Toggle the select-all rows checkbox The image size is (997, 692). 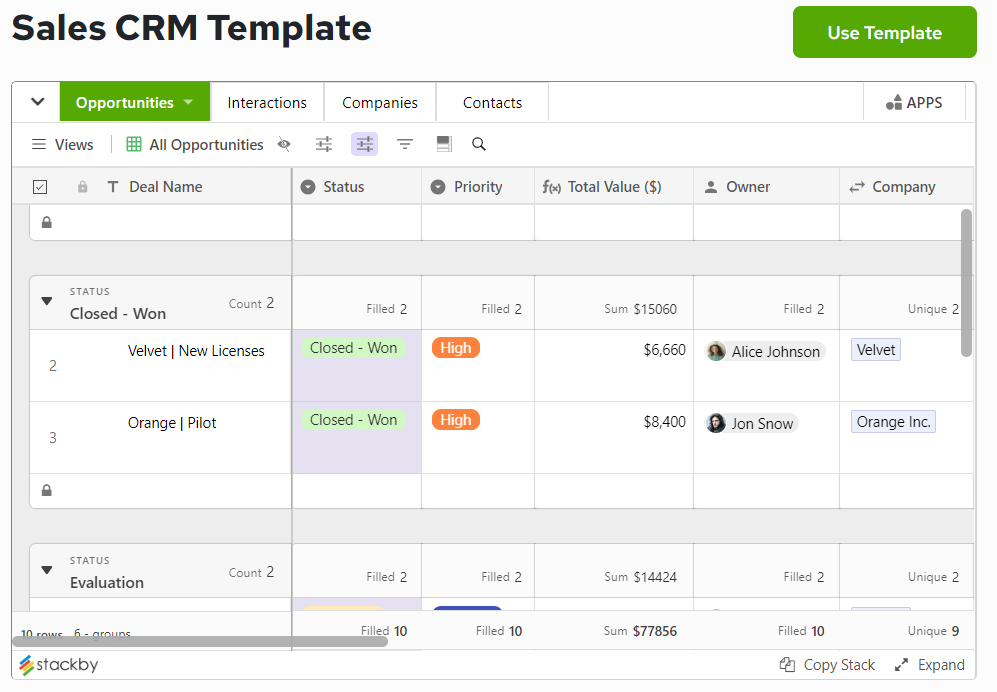(40, 187)
